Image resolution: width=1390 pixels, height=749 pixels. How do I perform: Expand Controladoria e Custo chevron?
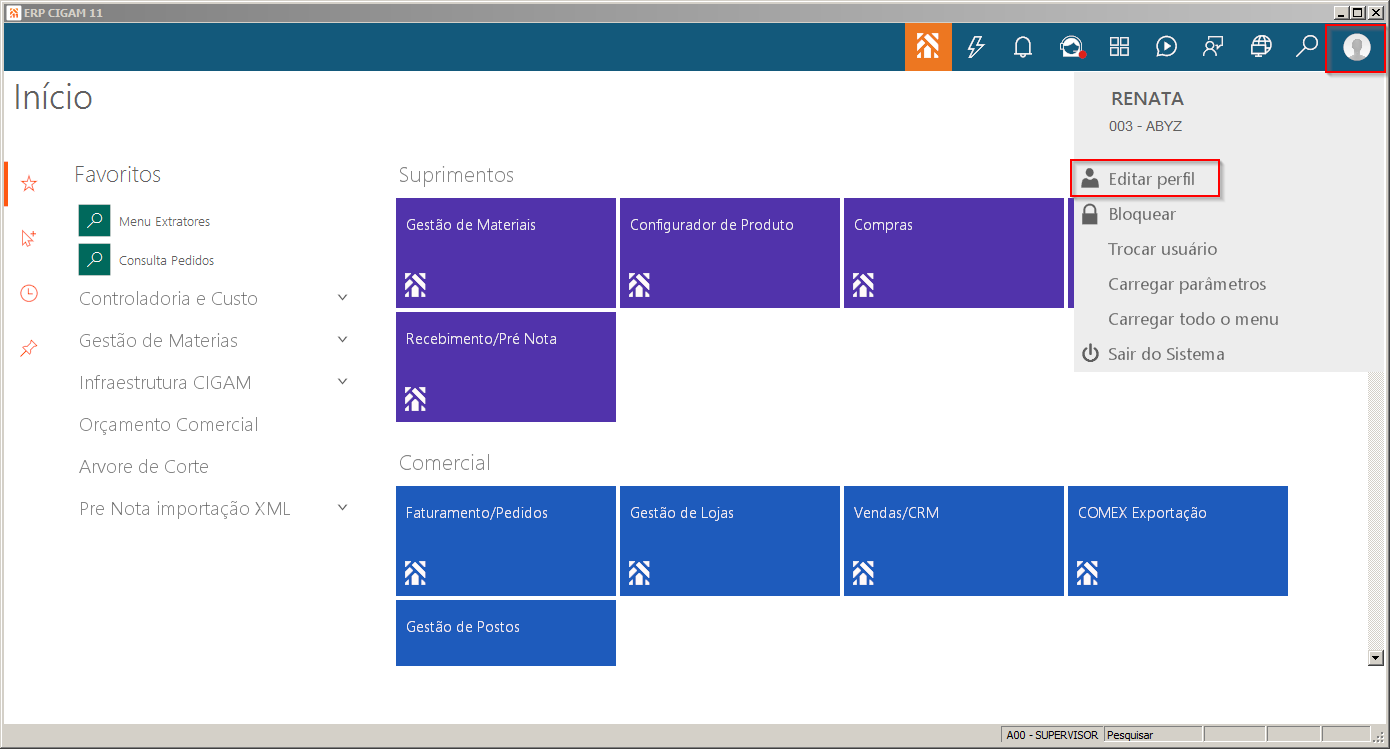pos(343,298)
